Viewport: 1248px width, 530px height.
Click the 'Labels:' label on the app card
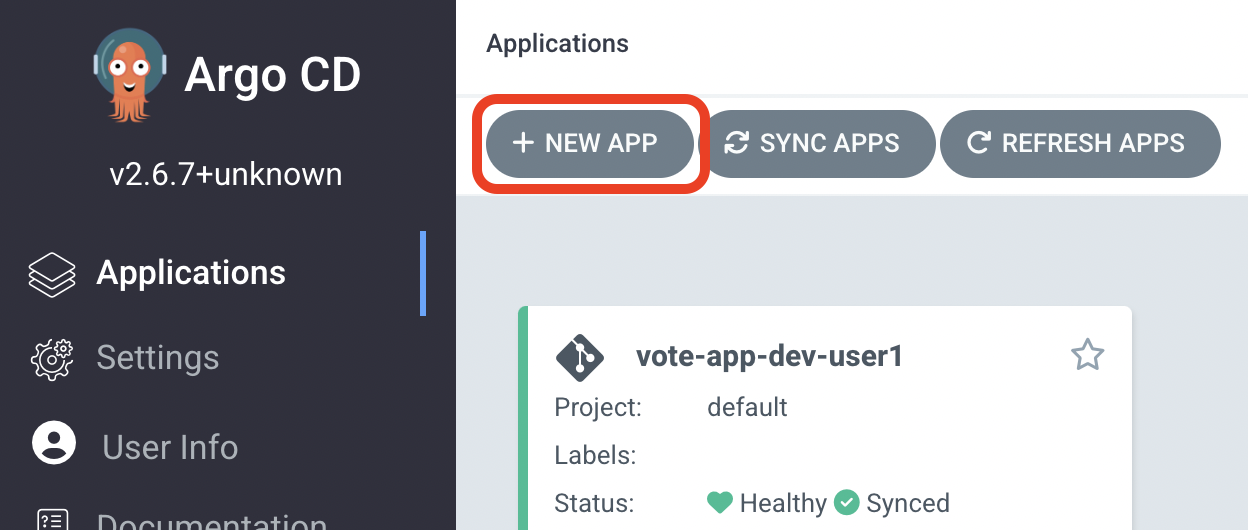(x=595, y=455)
